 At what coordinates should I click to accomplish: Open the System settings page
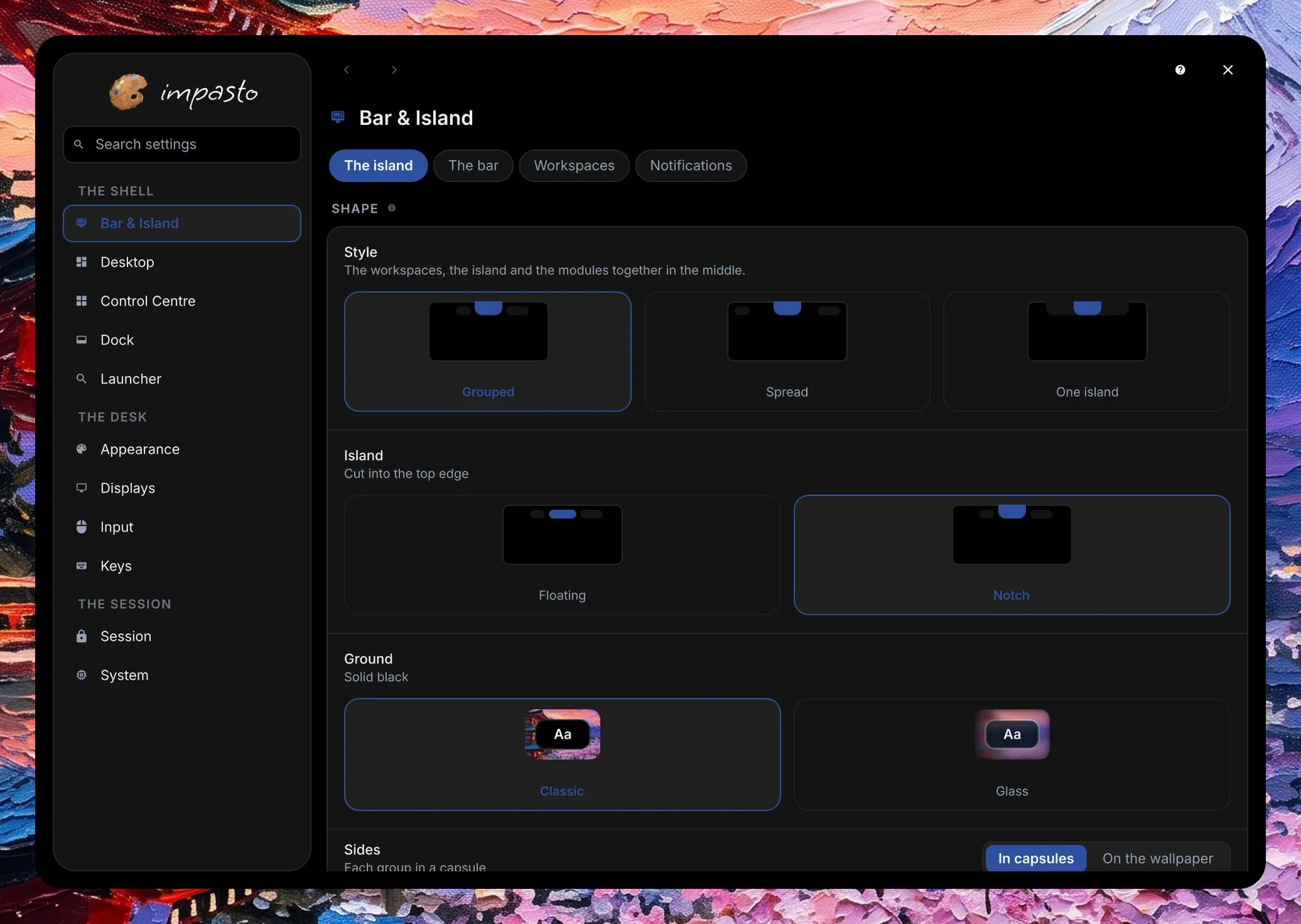[x=182, y=675]
